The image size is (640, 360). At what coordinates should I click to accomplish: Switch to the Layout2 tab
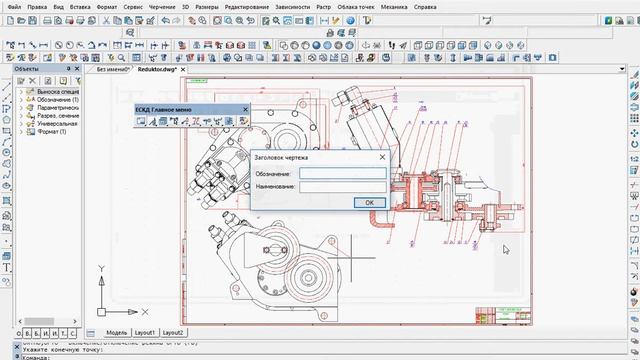coord(173,333)
